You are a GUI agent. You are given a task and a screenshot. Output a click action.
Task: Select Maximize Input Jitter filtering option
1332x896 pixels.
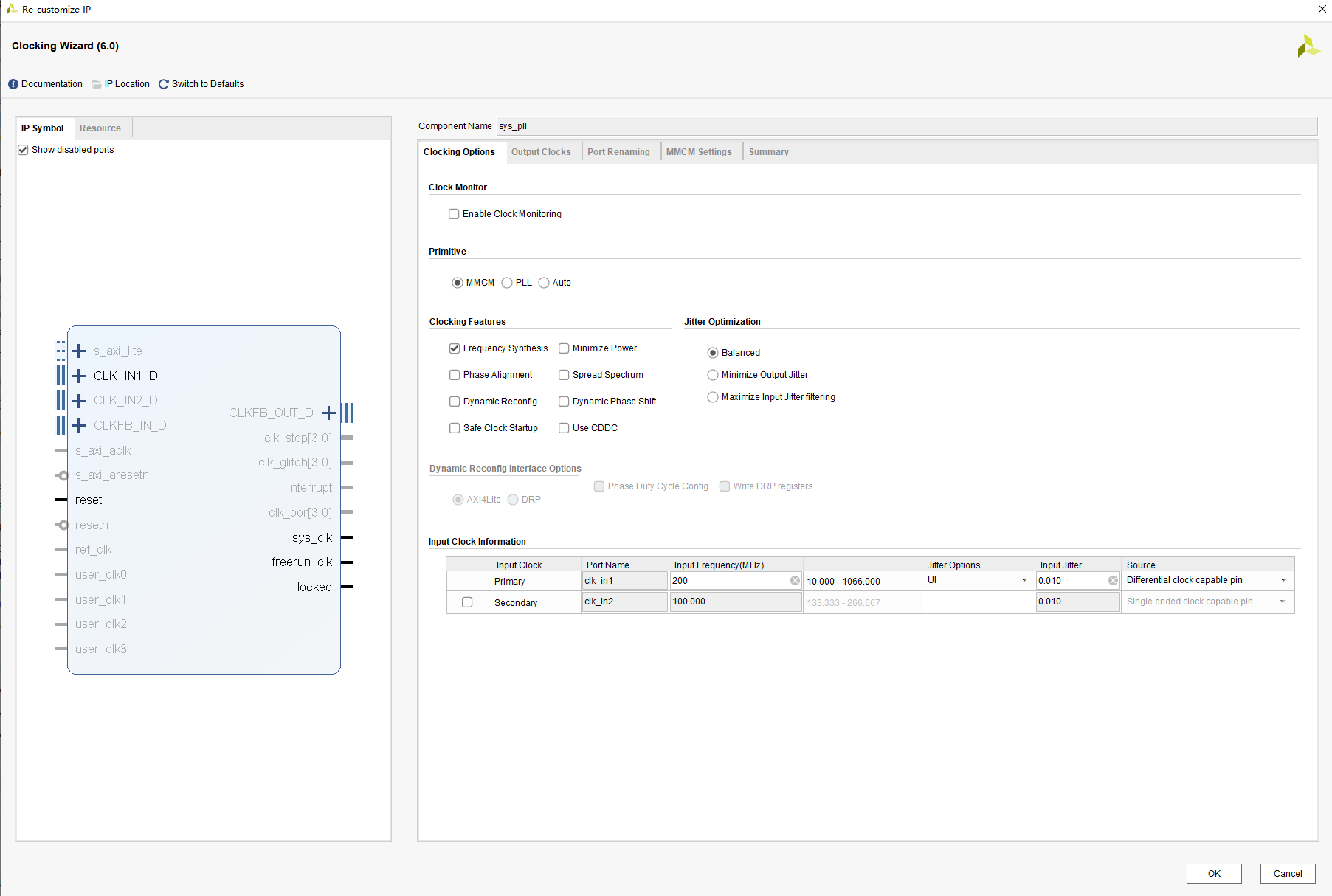[713, 397]
